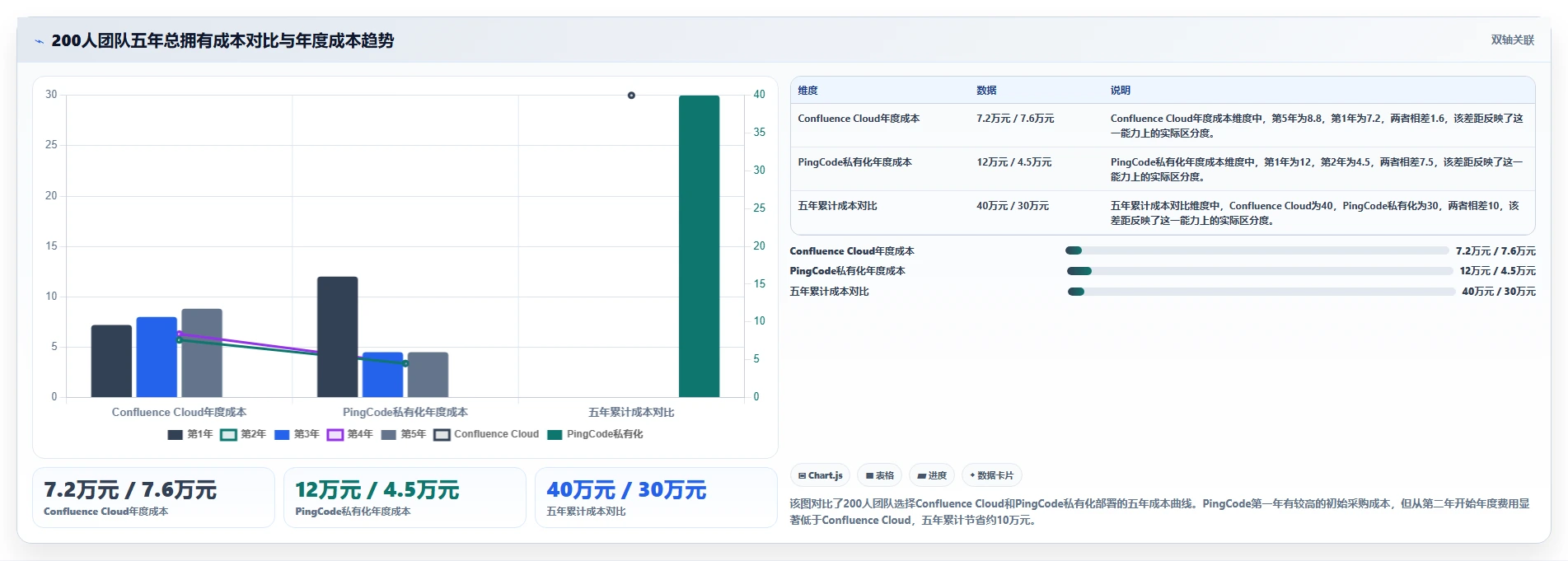Click the Confluence Cloud年度成本 progress bar
This screenshot has height=561, width=1568.
(1257, 250)
